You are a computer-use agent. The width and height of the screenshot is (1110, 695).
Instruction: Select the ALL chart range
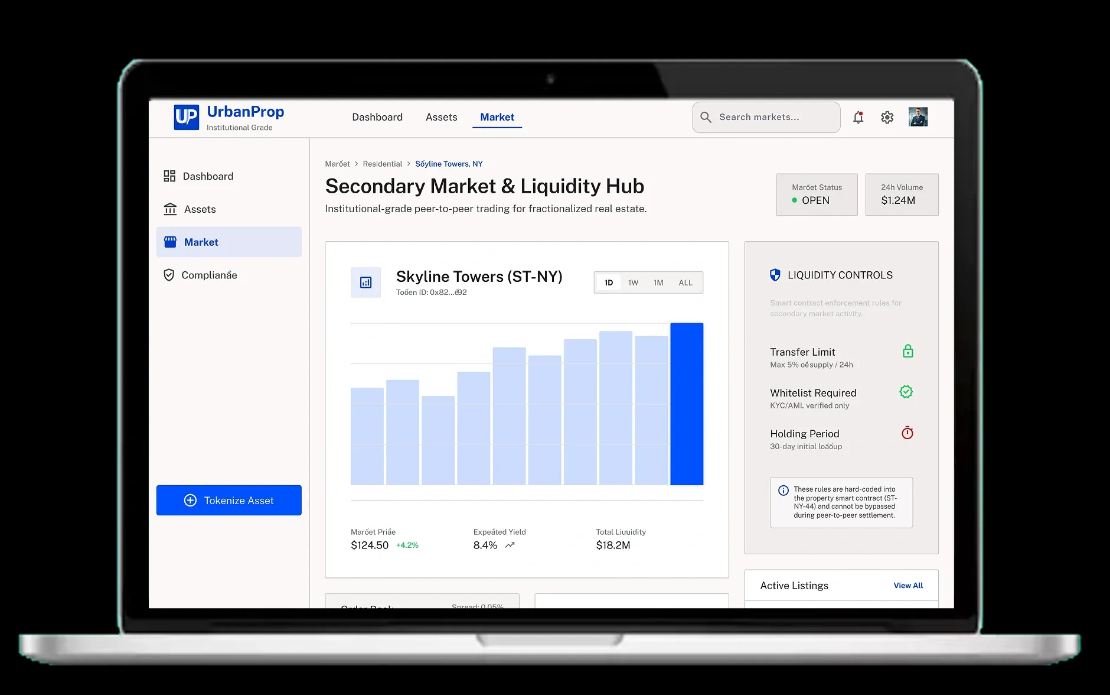coord(685,282)
